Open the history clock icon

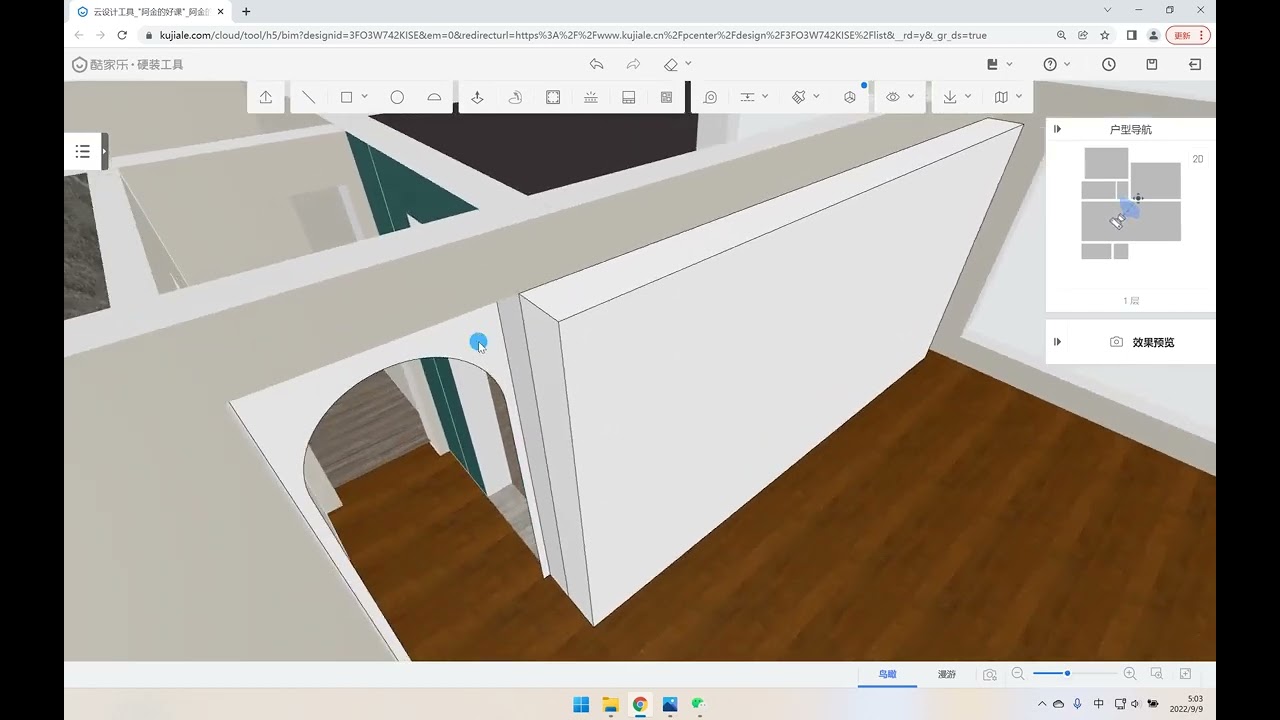tap(1109, 64)
